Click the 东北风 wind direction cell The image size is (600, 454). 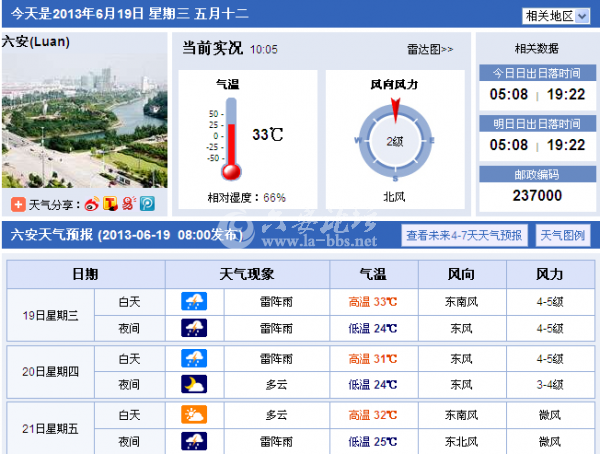click(462, 442)
